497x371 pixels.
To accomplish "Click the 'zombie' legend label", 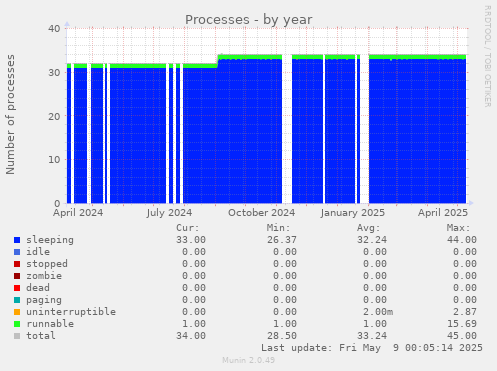I will pos(44,276).
